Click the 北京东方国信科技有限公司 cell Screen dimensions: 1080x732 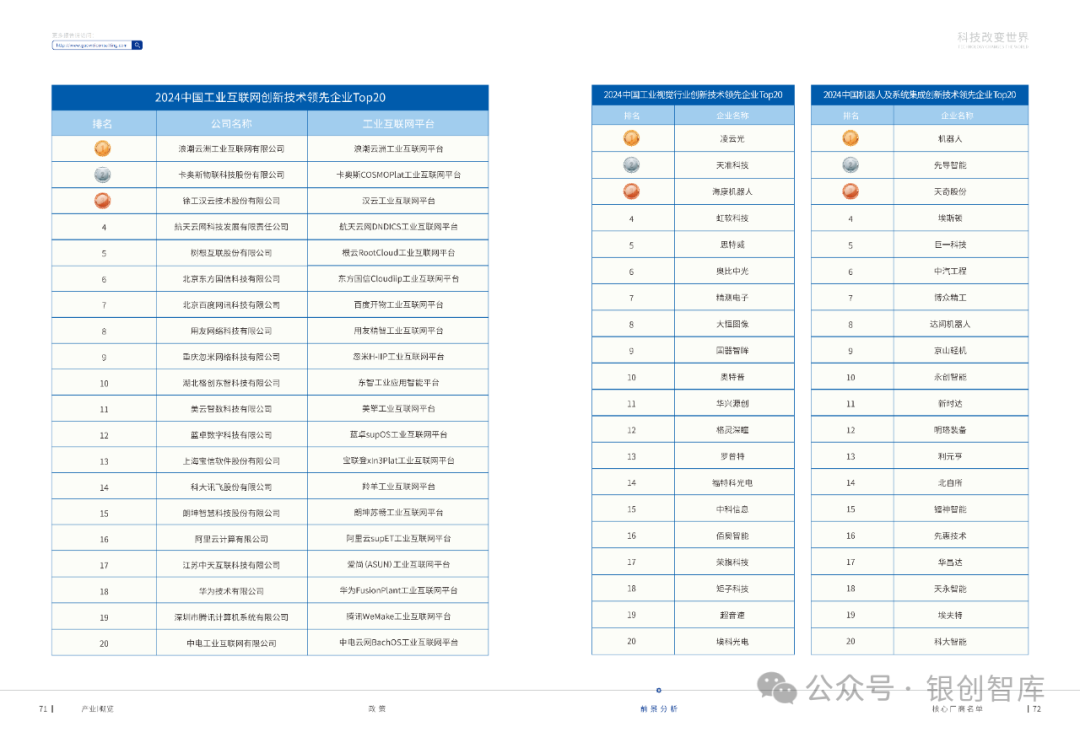pyautogui.click(x=231, y=279)
